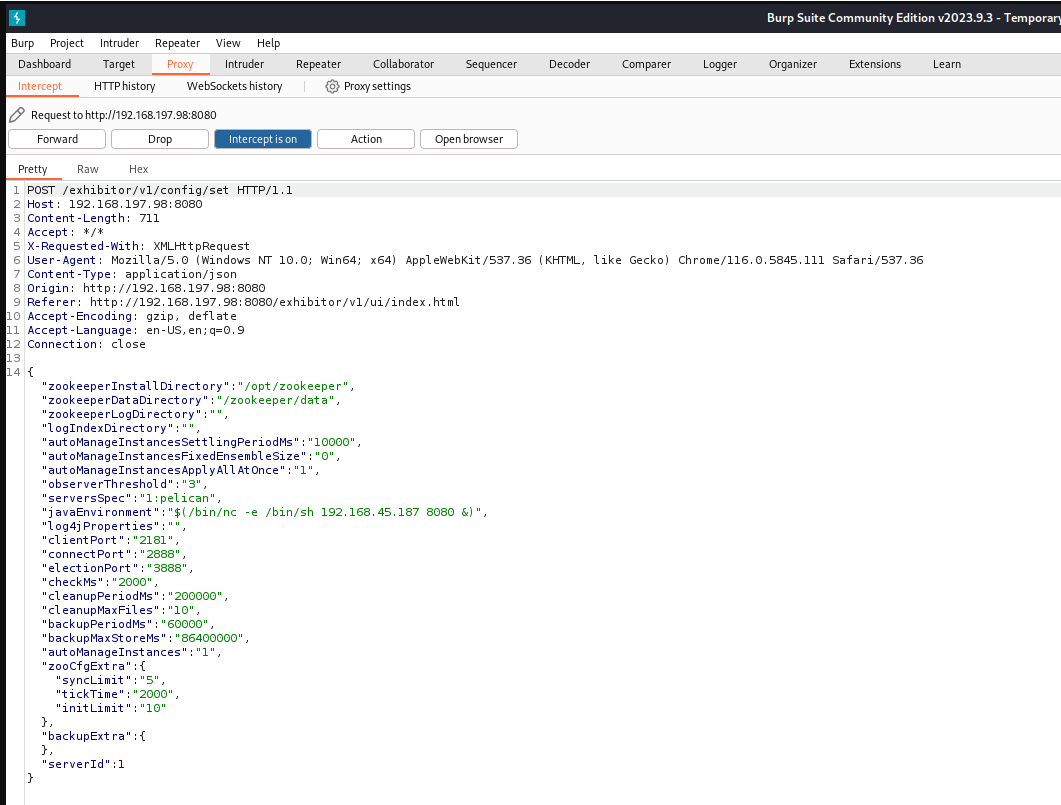Click the cleanupPeriodMs 200000 line
This screenshot has width=1061, height=805.
[135, 597]
